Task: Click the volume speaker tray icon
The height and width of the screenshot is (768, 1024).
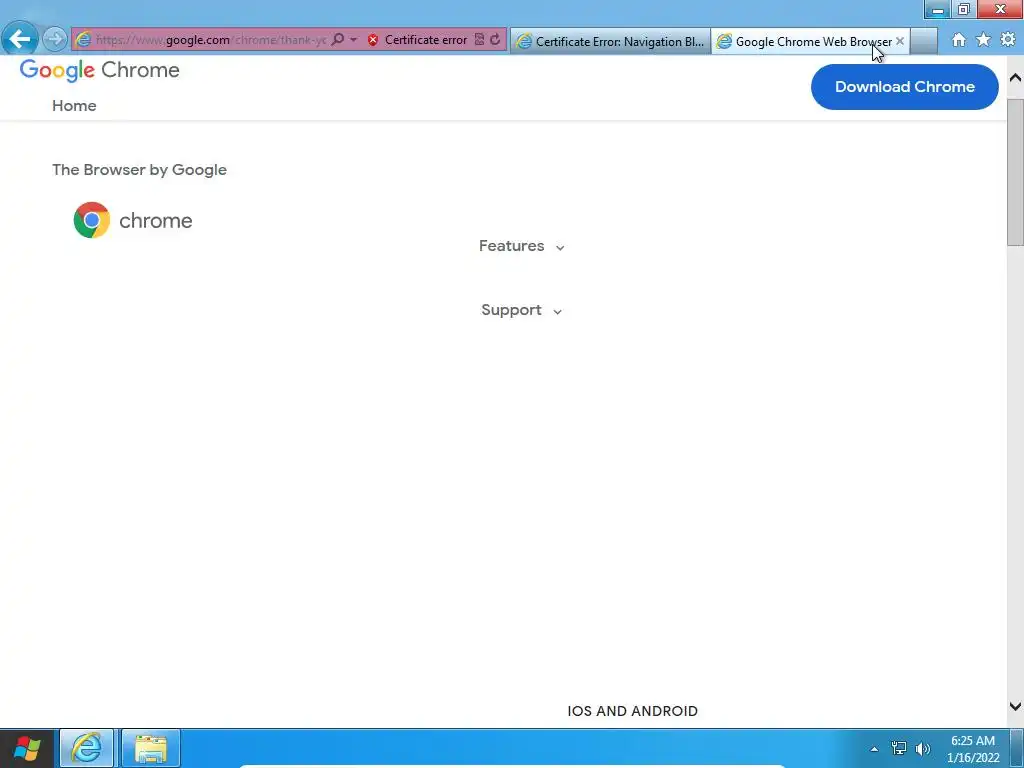Action: coord(923,749)
